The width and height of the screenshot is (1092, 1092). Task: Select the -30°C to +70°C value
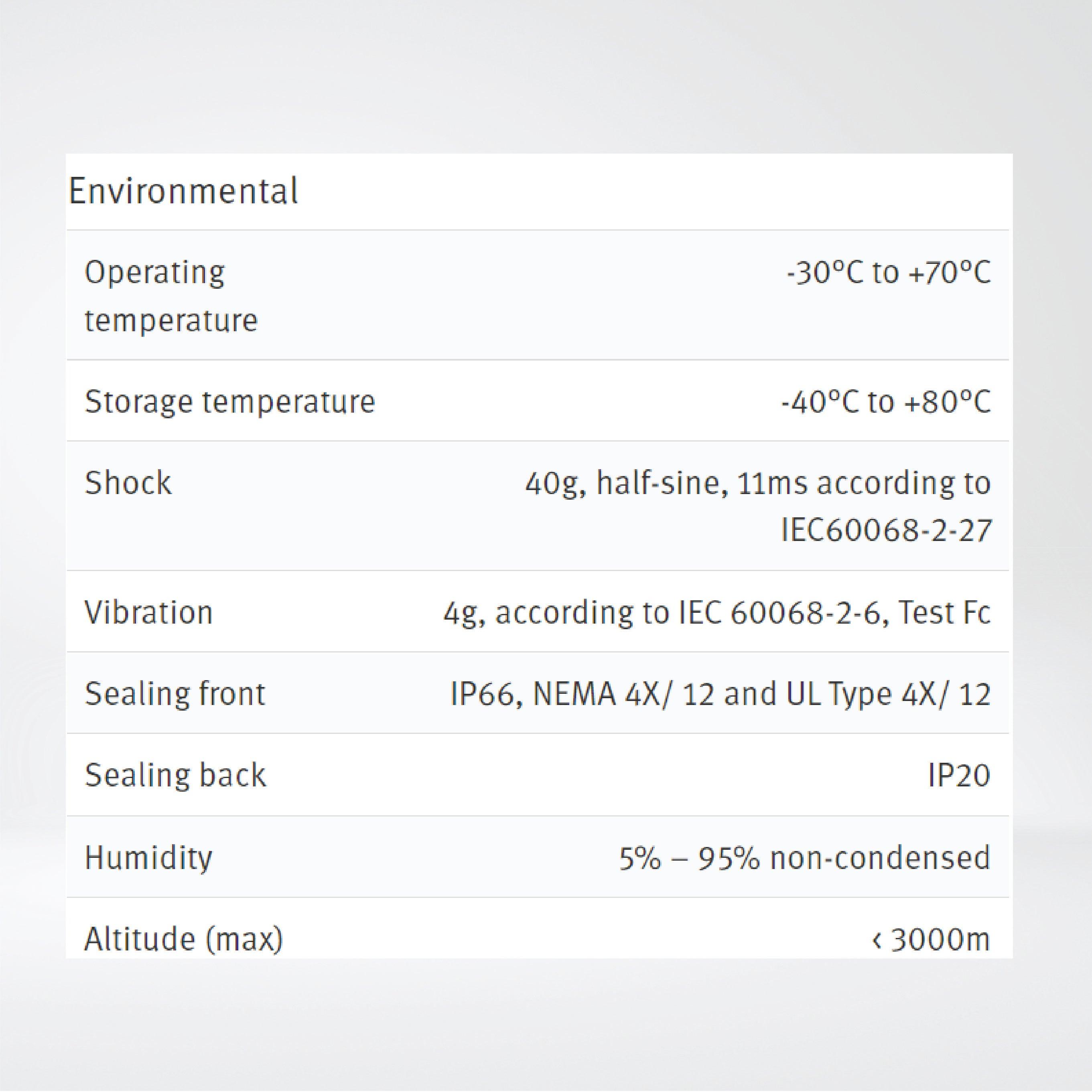889,273
